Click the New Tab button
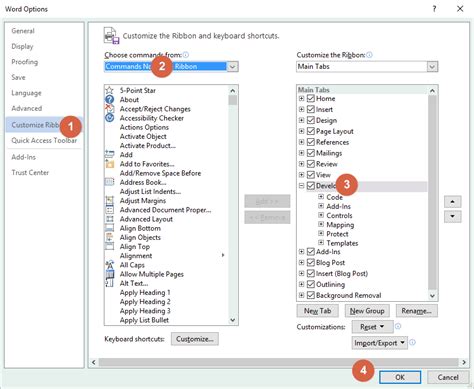 coord(317,311)
